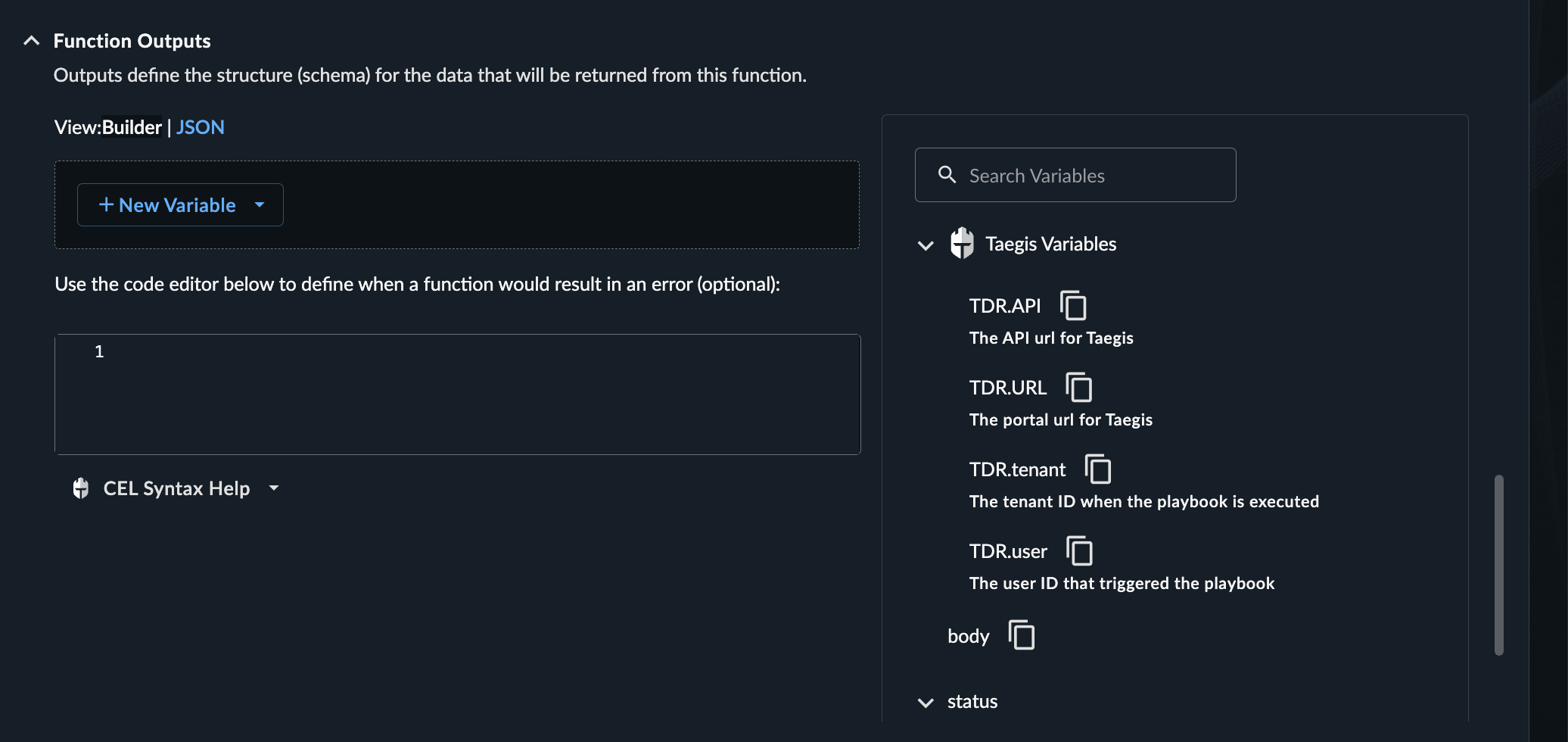Open the New Variable dropdown arrow
This screenshot has height=742, width=1568.
(x=260, y=205)
